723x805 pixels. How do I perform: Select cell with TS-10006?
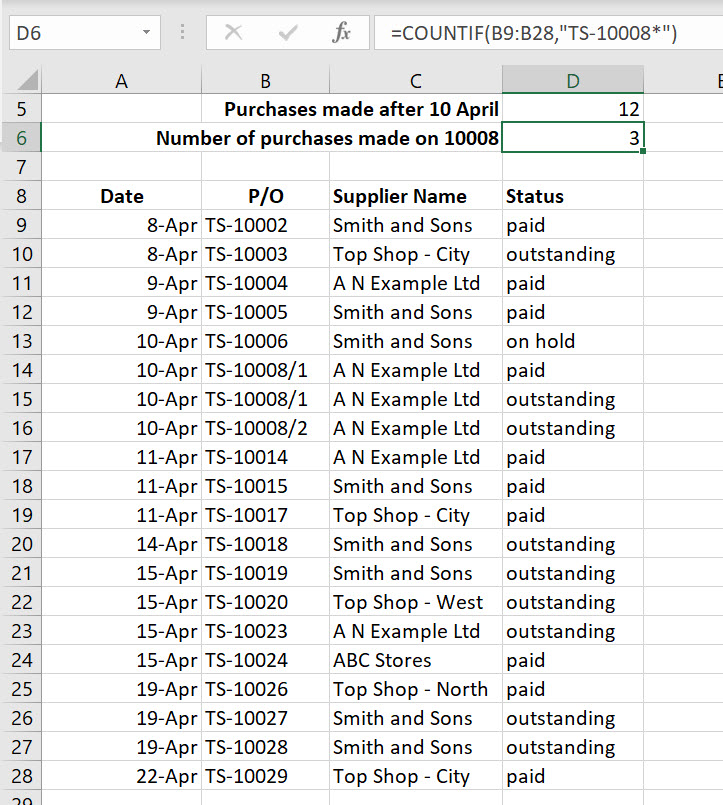coord(265,341)
